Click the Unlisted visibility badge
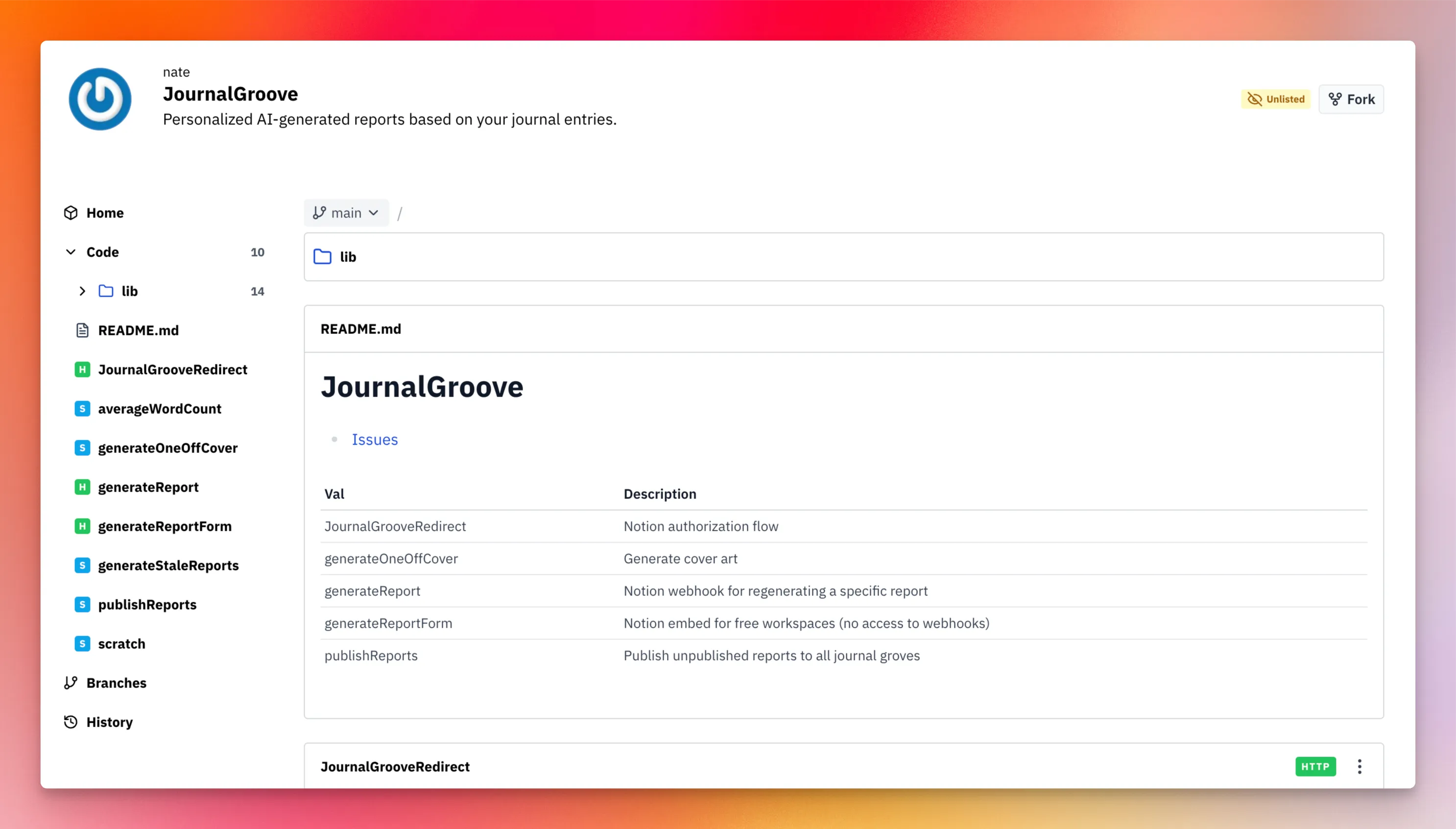Viewport: 1456px width, 829px height. coord(1275,99)
